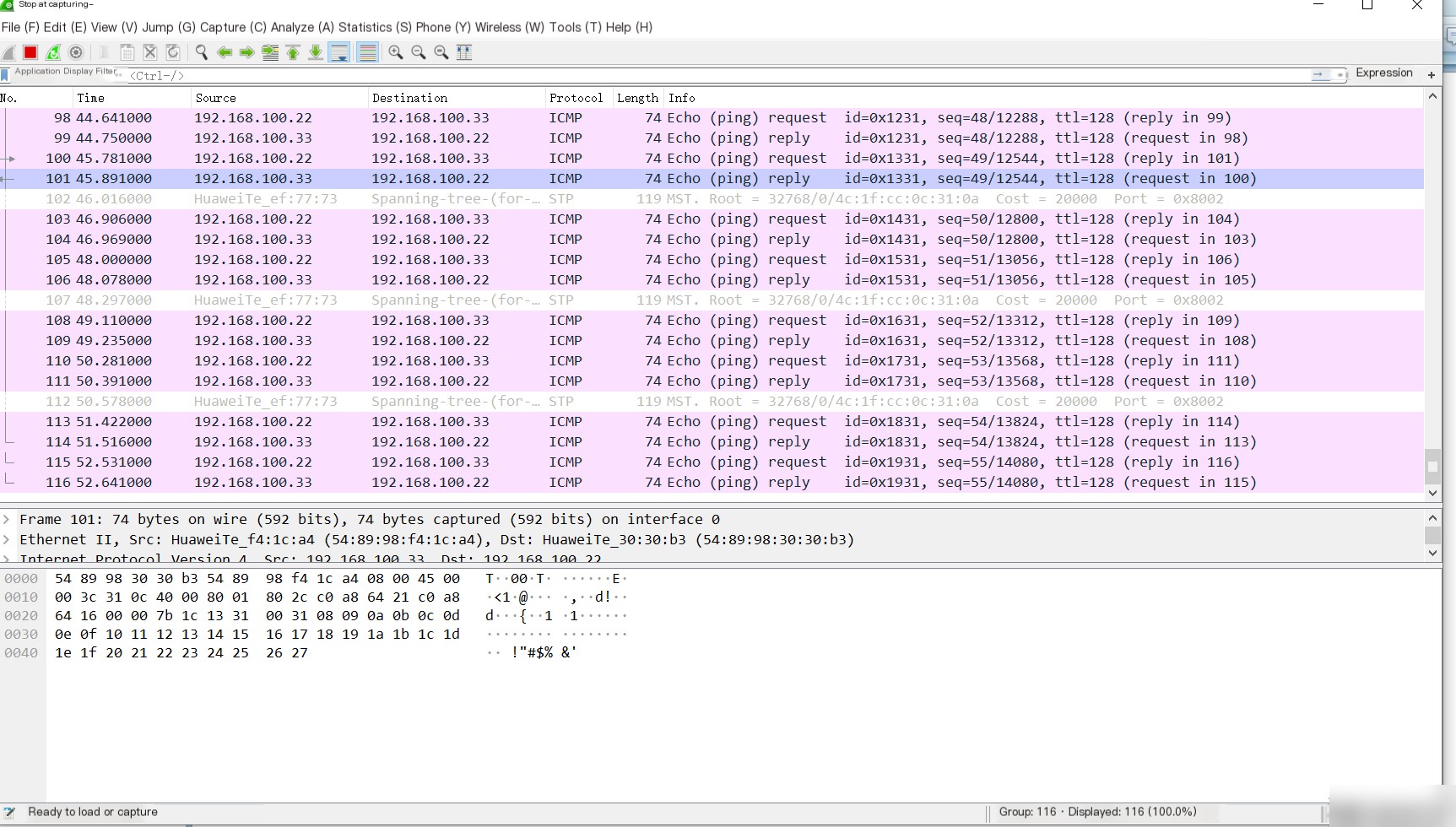1456x827 pixels.
Task: Open the Phone (Y) menu
Action: pos(443,27)
